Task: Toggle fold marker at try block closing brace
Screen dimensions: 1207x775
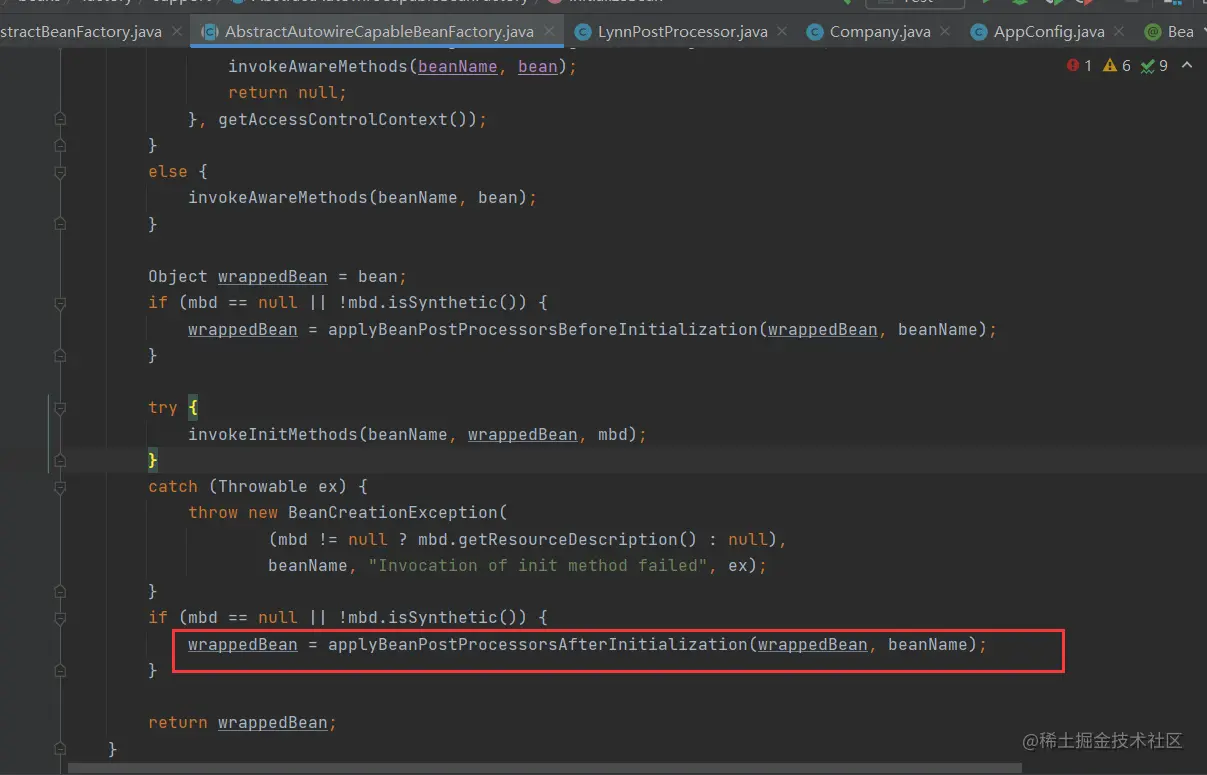Action: tap(60, 460)
